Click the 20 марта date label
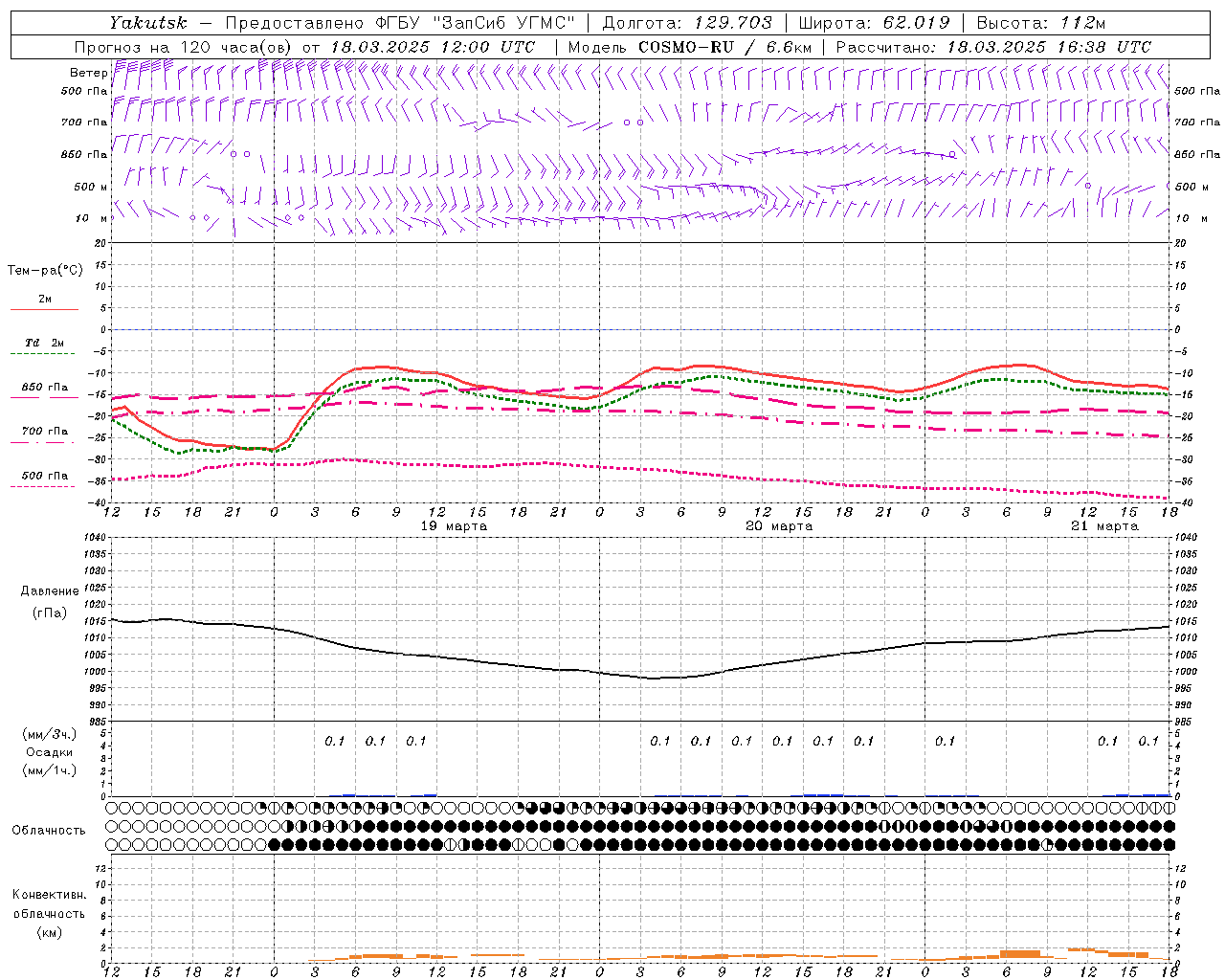The width and height of the screenshot is (1225, 980). coord(779,526)
